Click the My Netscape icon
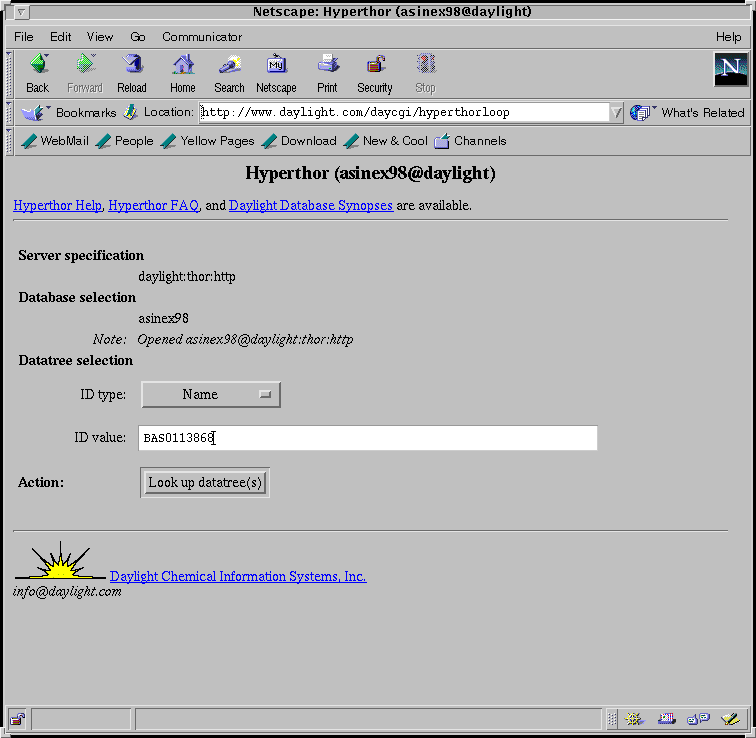 click(x=276, y=73)
